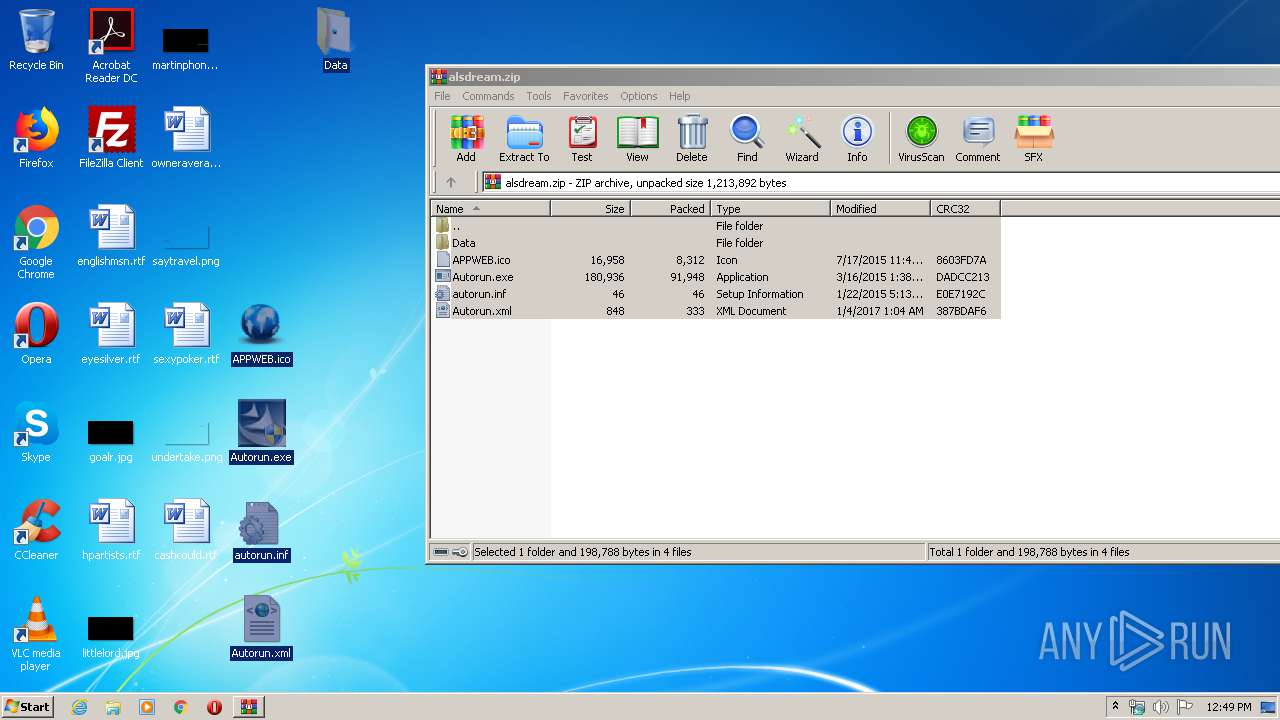
Task: Convert archive with SFX icon
Action: (x=1034, y=139)
